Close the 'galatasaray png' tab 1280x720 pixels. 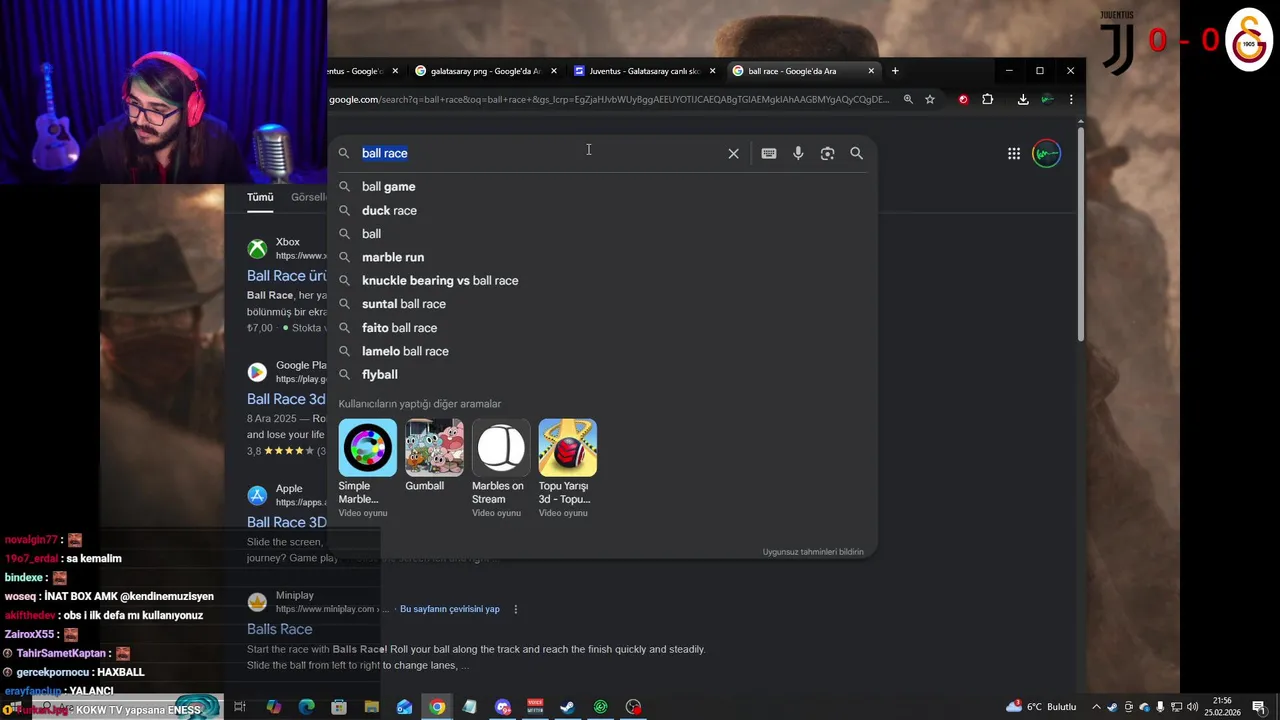(x=554, y=71)
